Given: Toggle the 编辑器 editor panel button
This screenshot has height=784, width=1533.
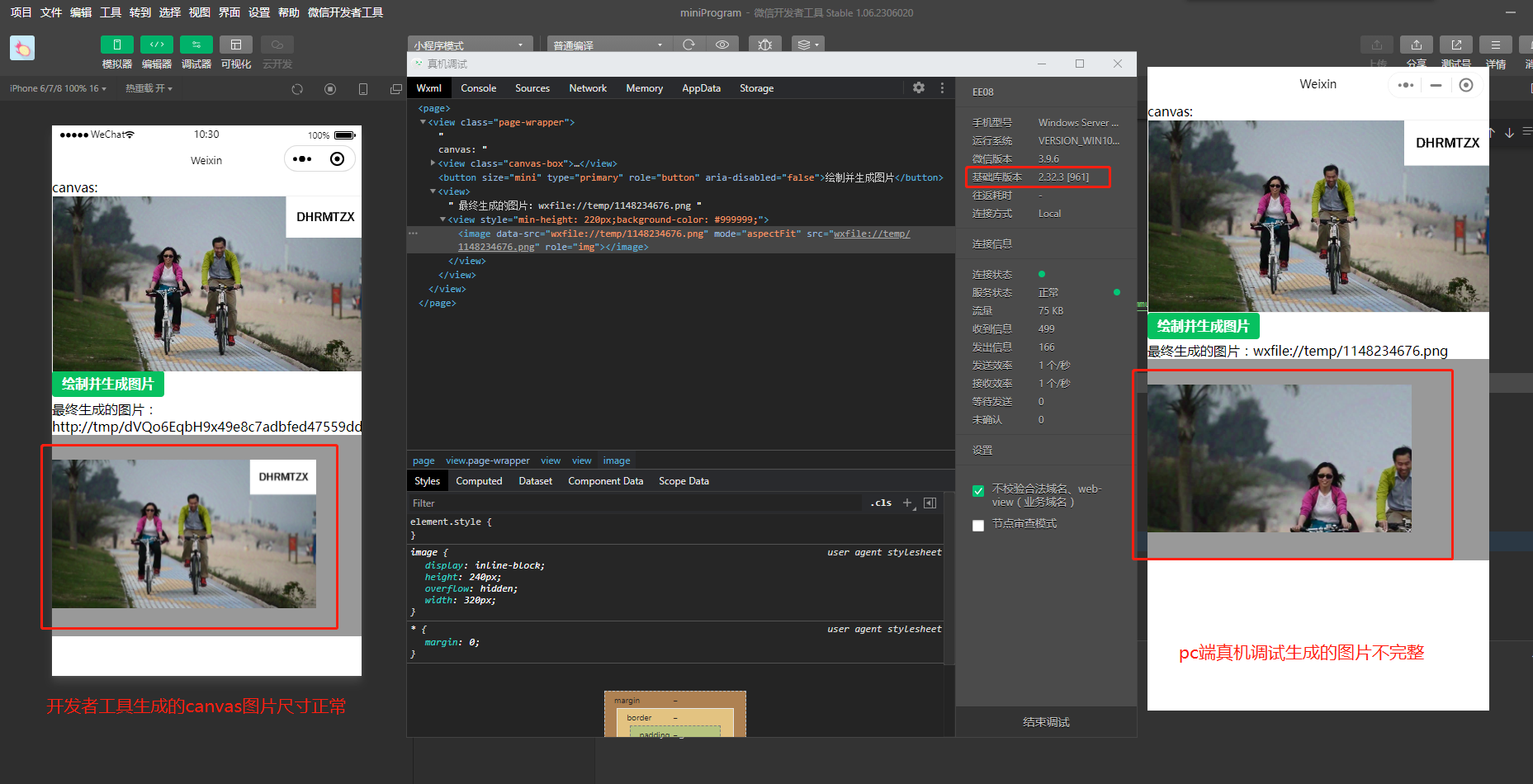Looking at the screenshot, I should (156, 45).
